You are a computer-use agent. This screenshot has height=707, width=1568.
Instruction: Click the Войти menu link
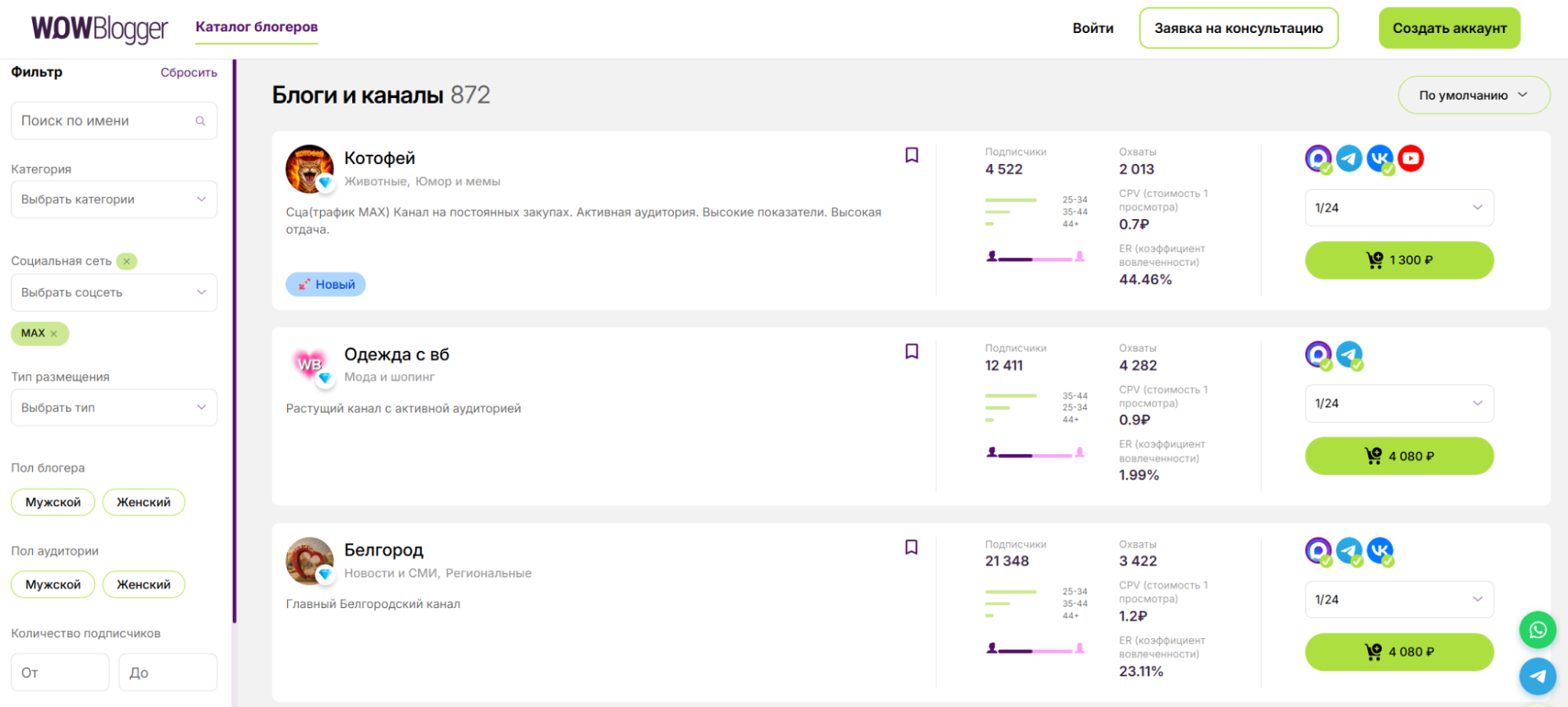tap(1093, 28)
